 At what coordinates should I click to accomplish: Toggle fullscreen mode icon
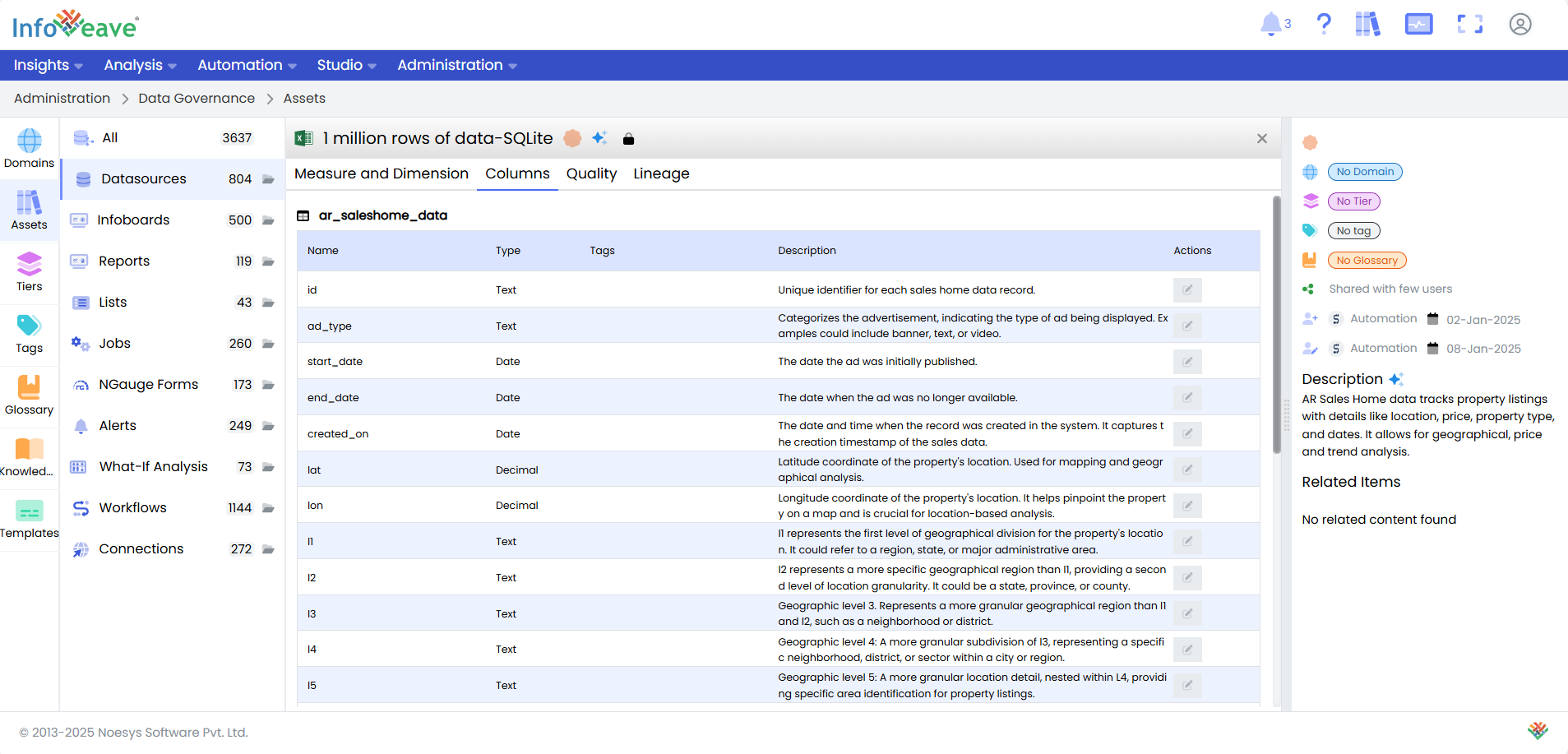pyautogui.click(x=1470, y=24)
